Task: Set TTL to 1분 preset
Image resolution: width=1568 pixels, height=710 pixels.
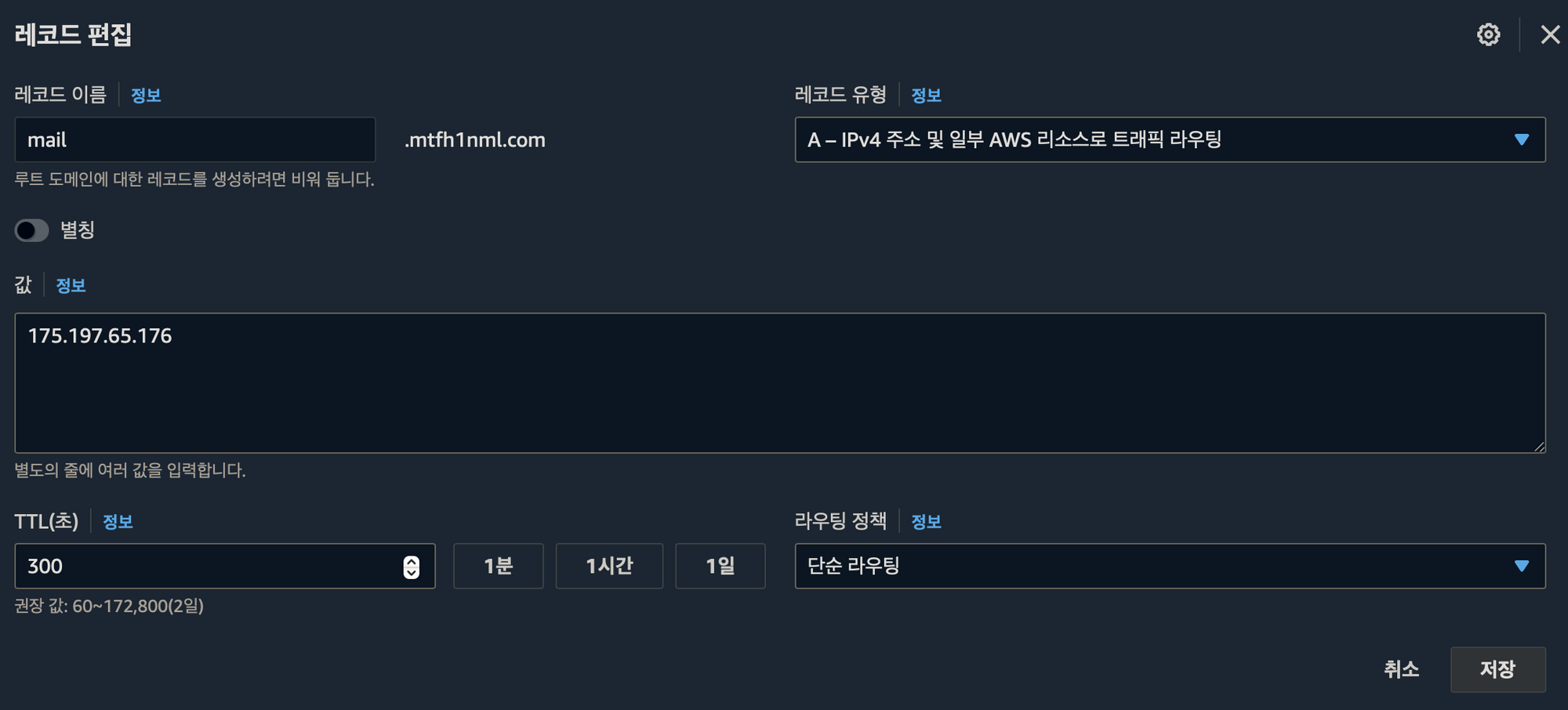Action: (499, 566)
